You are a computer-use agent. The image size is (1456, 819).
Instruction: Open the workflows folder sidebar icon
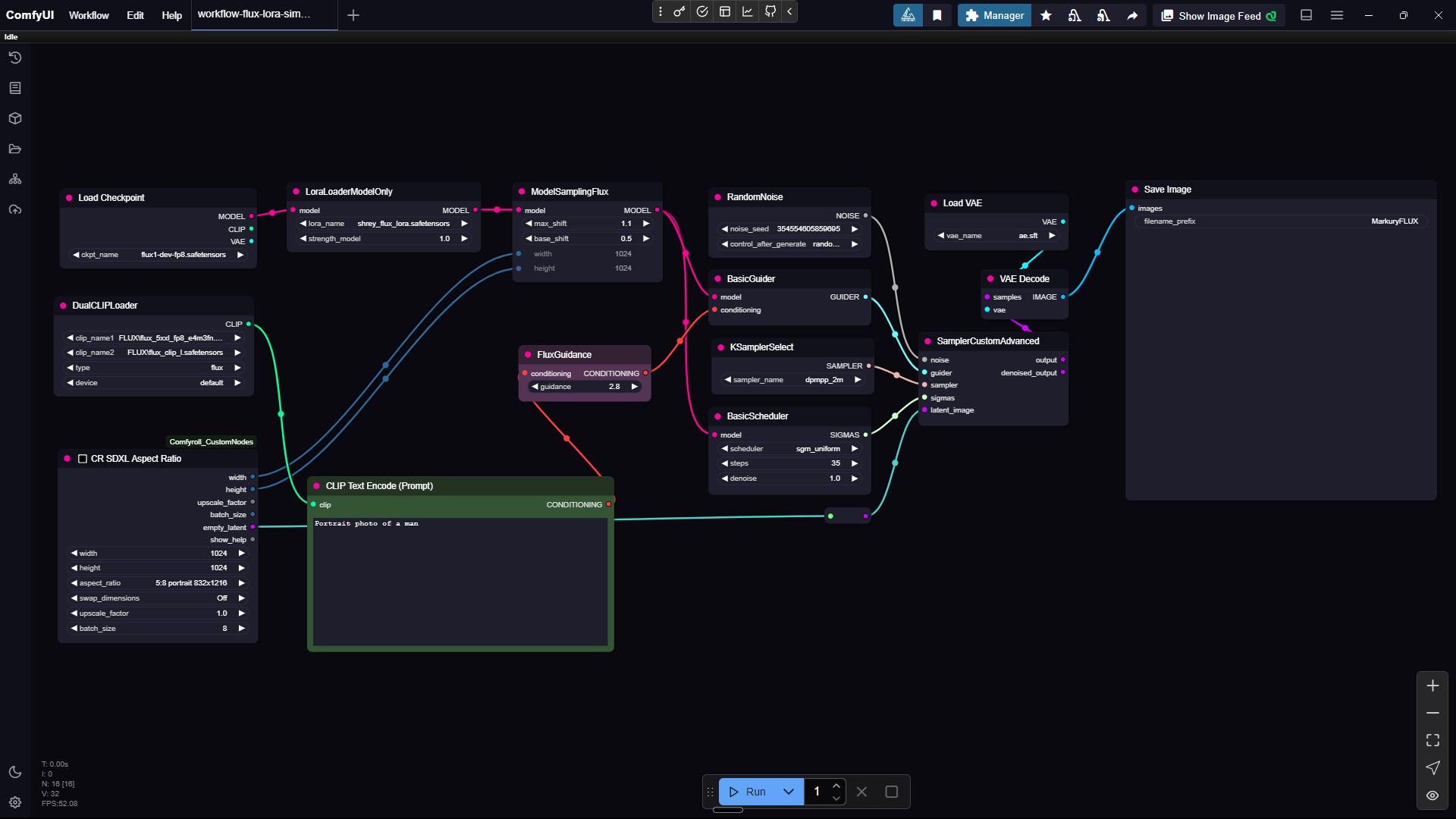[x=15, y=149]
